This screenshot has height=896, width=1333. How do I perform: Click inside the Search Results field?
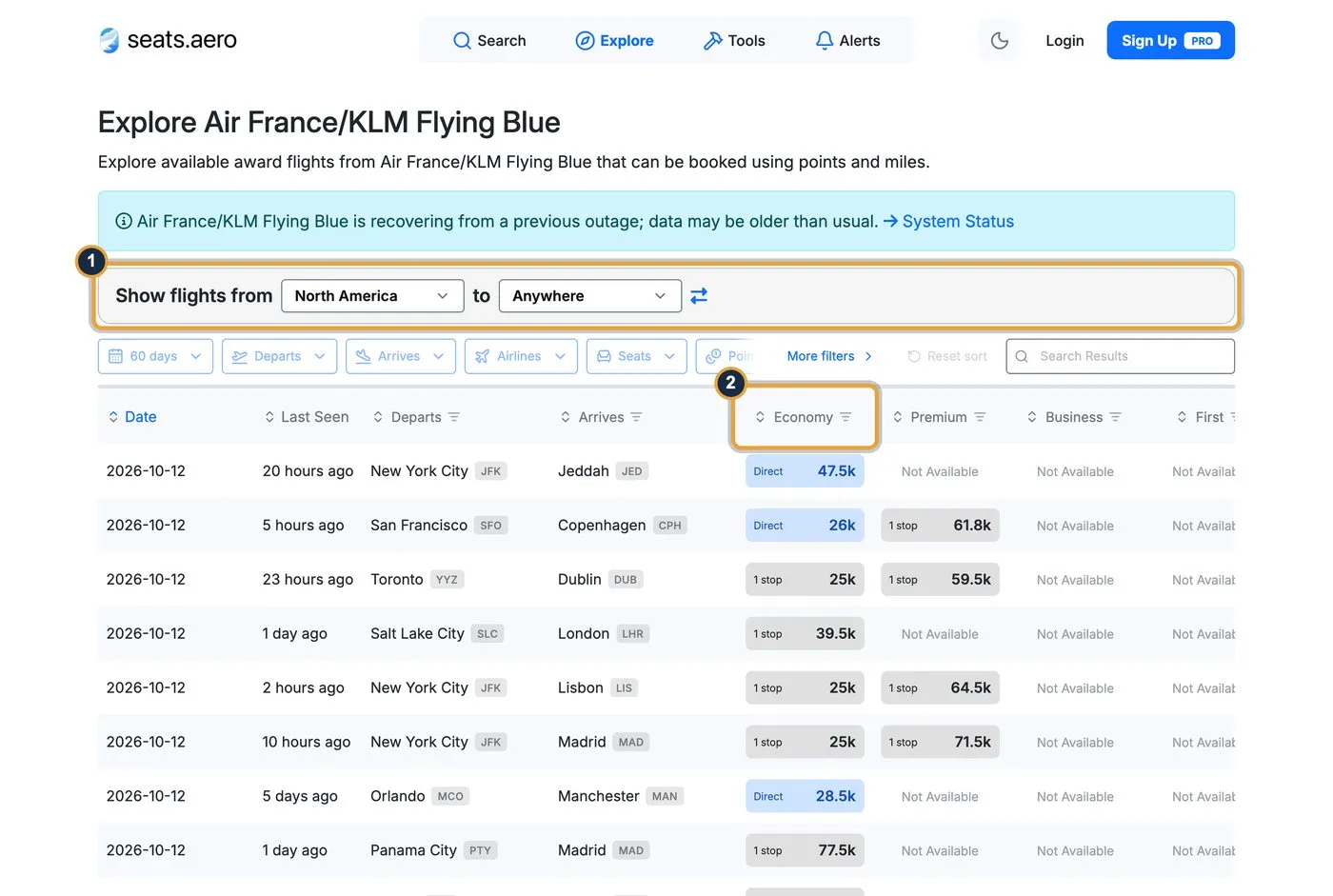[1121, 356]
